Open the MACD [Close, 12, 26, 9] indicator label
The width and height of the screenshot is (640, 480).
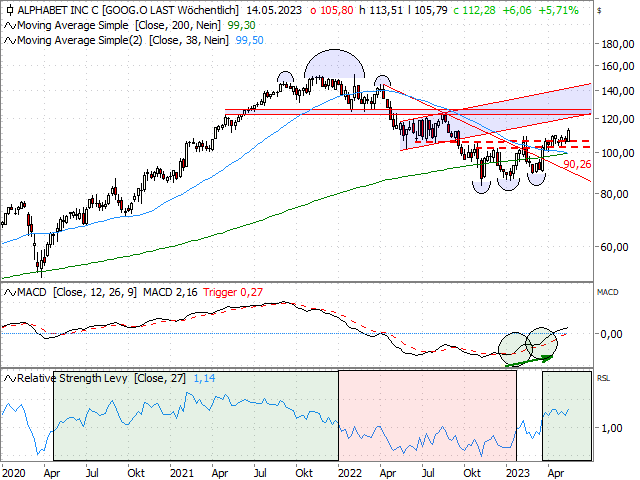[x=77, y=292]
